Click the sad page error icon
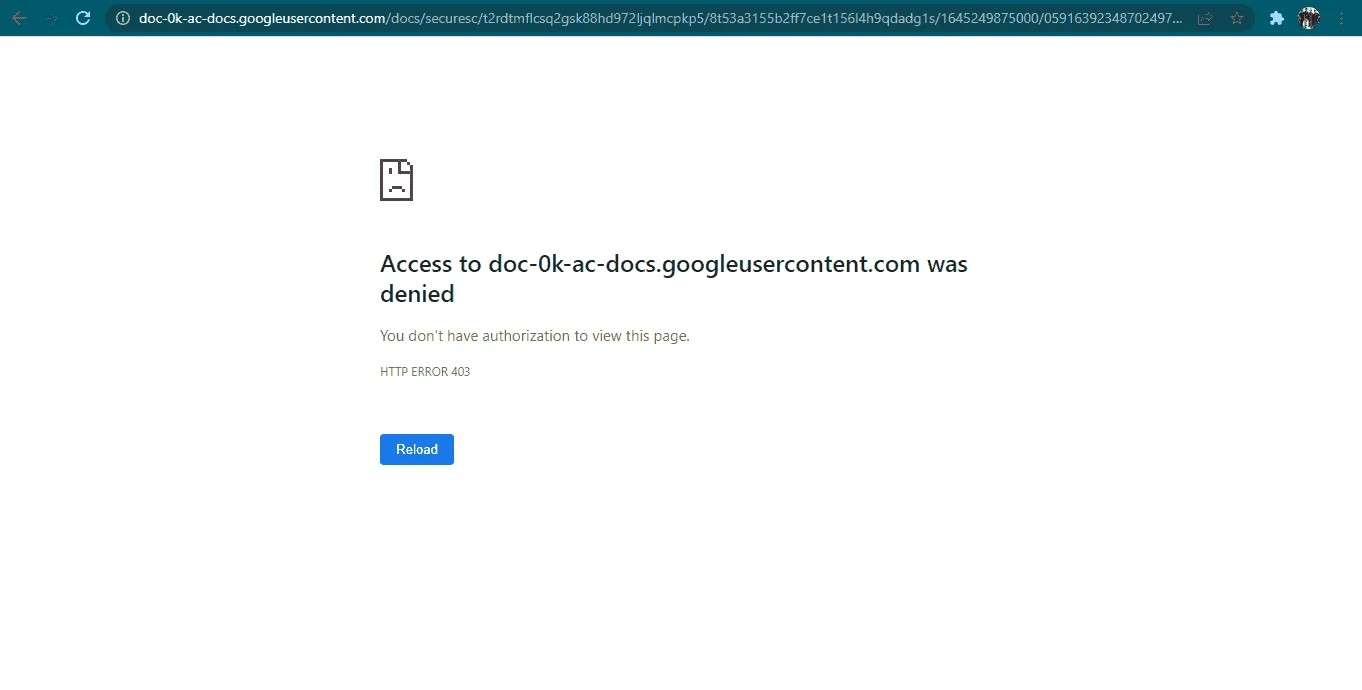Screen dimensions: 1362x690 [396, 180]
